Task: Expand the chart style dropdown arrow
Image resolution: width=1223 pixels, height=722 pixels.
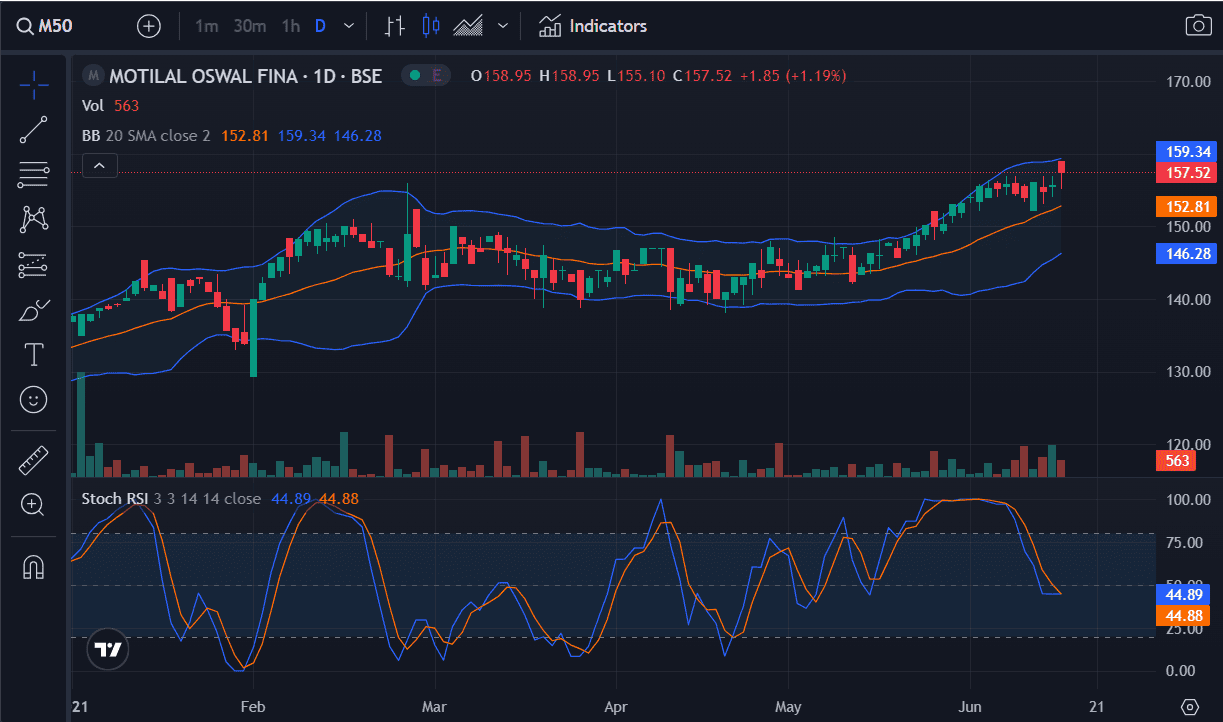Action: pyautogui.click(x=502, y=26)
